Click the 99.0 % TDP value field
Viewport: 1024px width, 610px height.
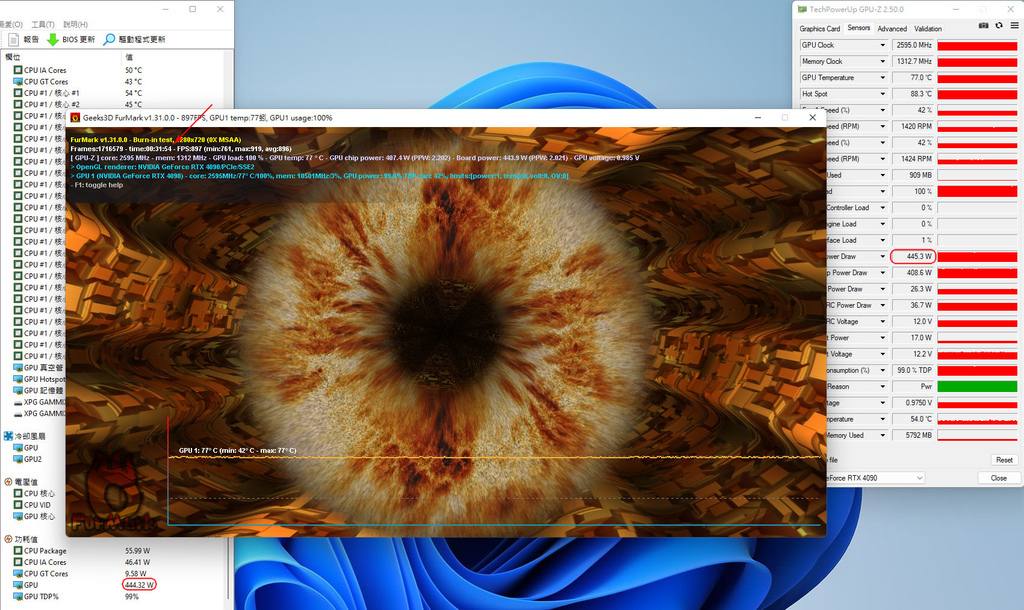click(914, 370)
